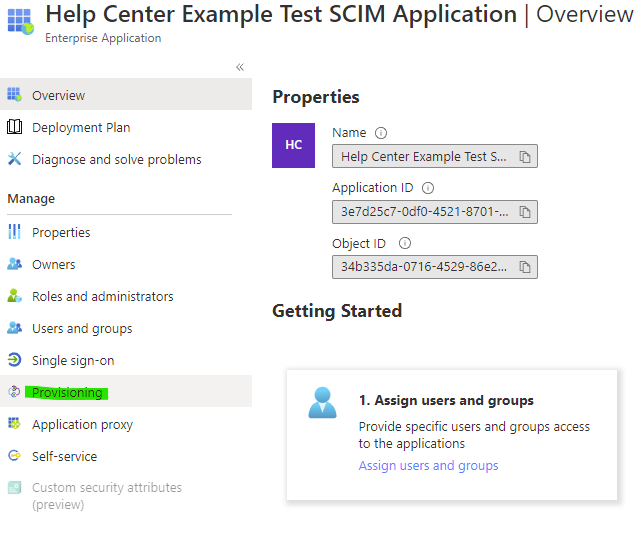Click the Provisioning sync icon
Viewport: 643px width, 538px height.
14,392
